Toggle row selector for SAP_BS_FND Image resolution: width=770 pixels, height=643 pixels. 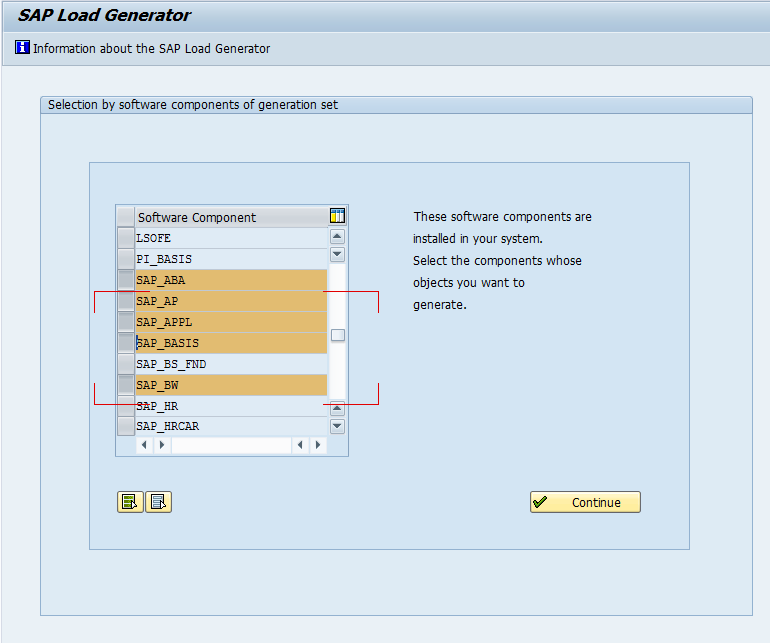[126, 364]
